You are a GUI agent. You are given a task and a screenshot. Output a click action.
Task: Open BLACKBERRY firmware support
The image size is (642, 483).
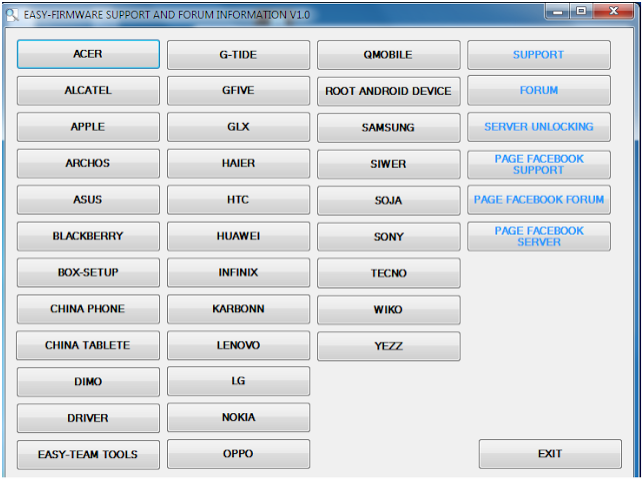(x=88, y=236)
